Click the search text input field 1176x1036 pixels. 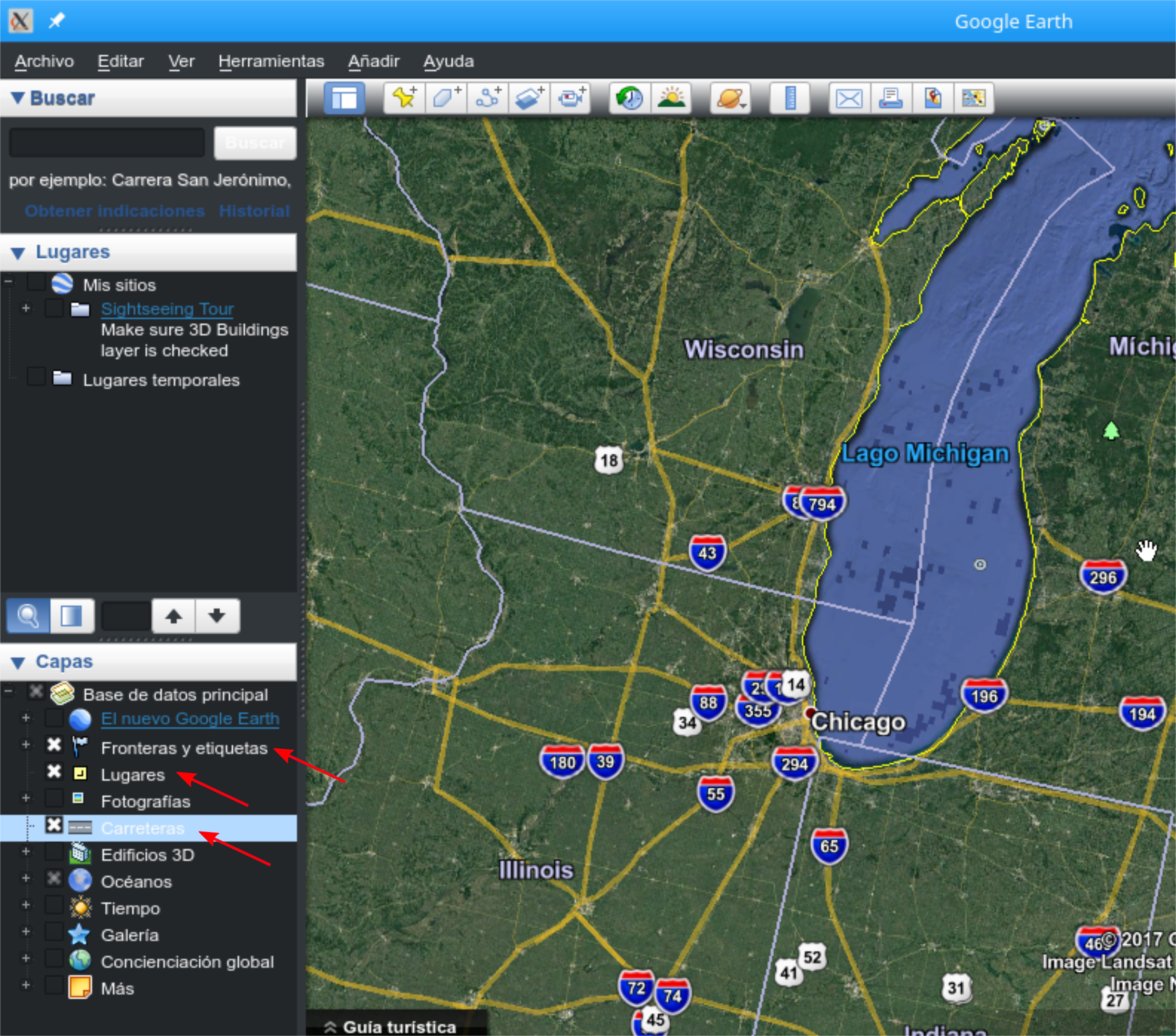107,142
